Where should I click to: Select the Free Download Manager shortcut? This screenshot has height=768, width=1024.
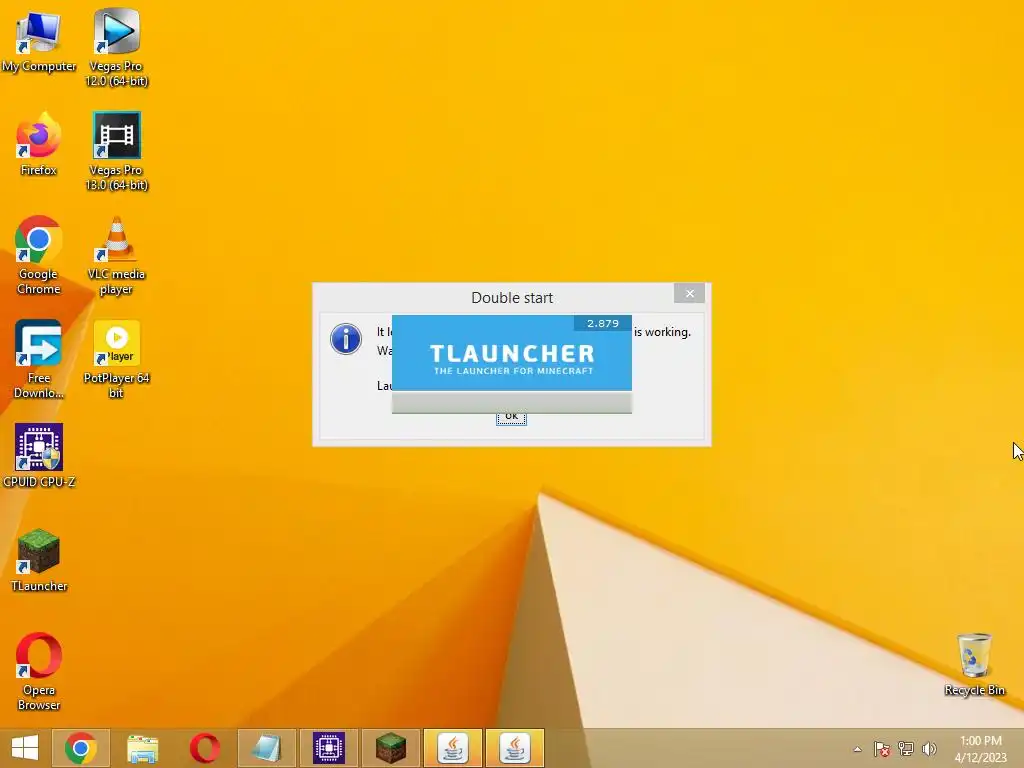tap(39, 359)
